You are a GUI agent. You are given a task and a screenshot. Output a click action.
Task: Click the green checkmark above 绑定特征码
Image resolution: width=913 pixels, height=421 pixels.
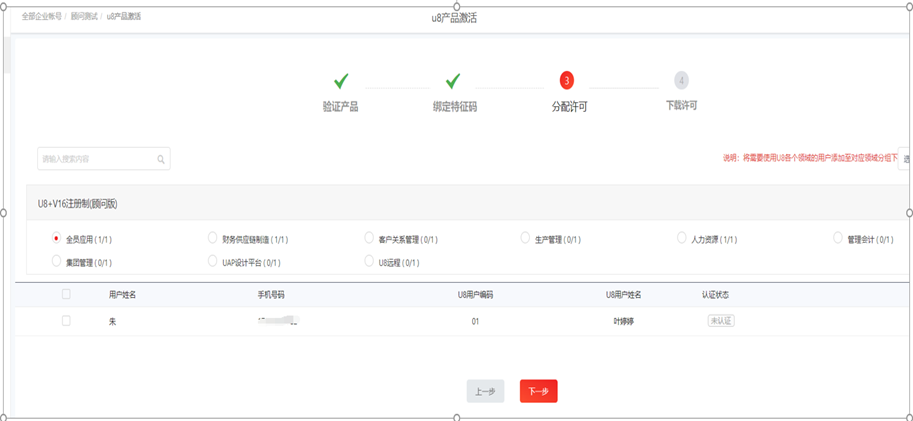pyautogui.click(x=452, y=81)
